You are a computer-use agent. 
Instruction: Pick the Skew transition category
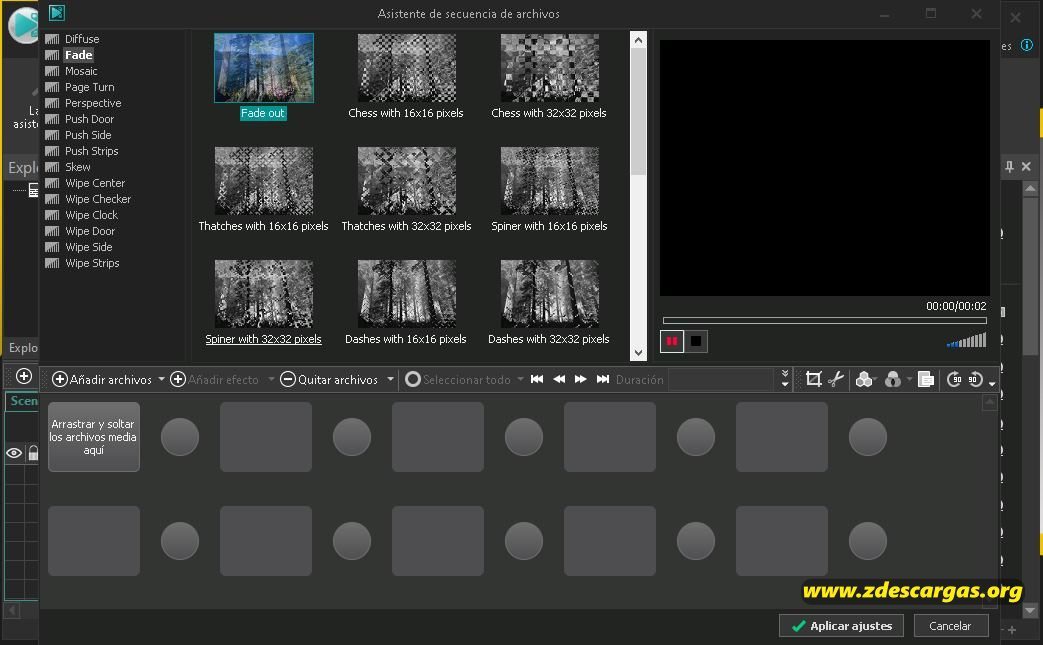click(x=78, y=167)
